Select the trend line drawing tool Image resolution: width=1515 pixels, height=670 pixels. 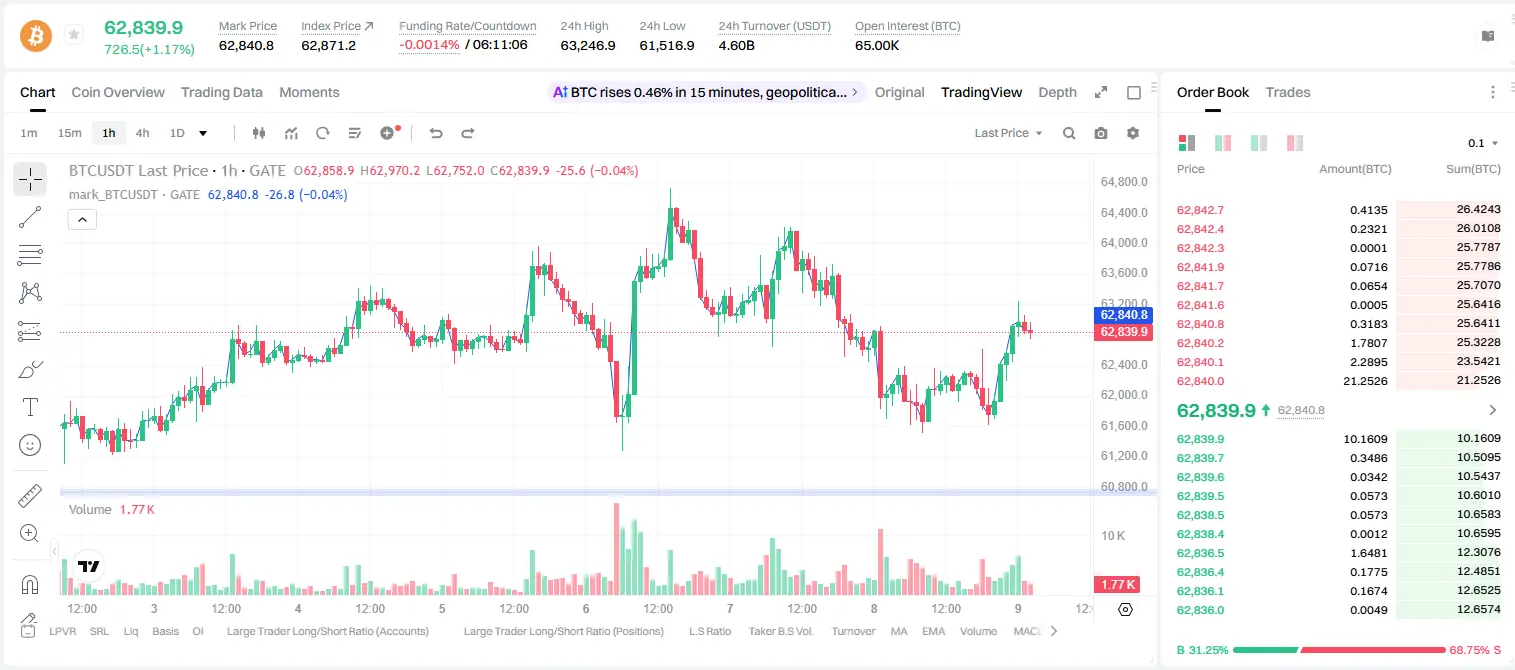point(30,217)
